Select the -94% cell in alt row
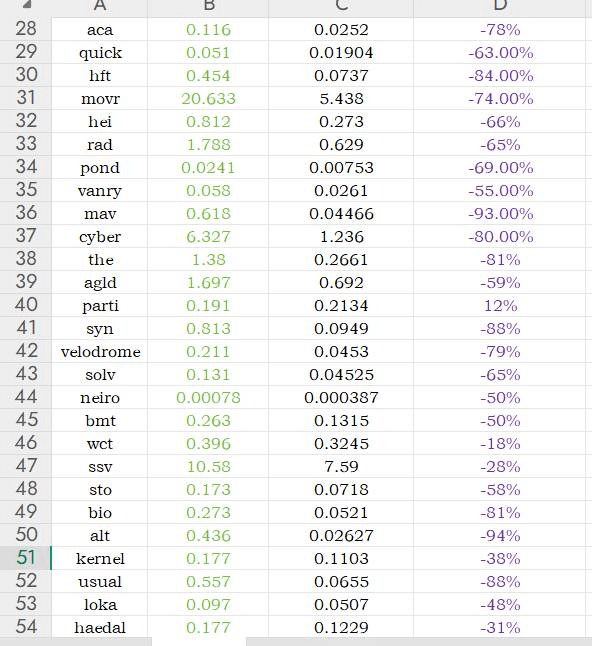 click(x=500, y=535)
